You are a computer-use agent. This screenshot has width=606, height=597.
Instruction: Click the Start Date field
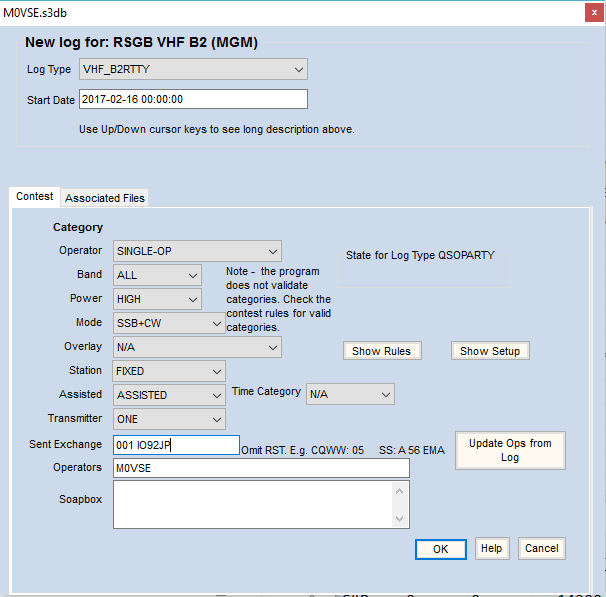click(x=193, y=99)
